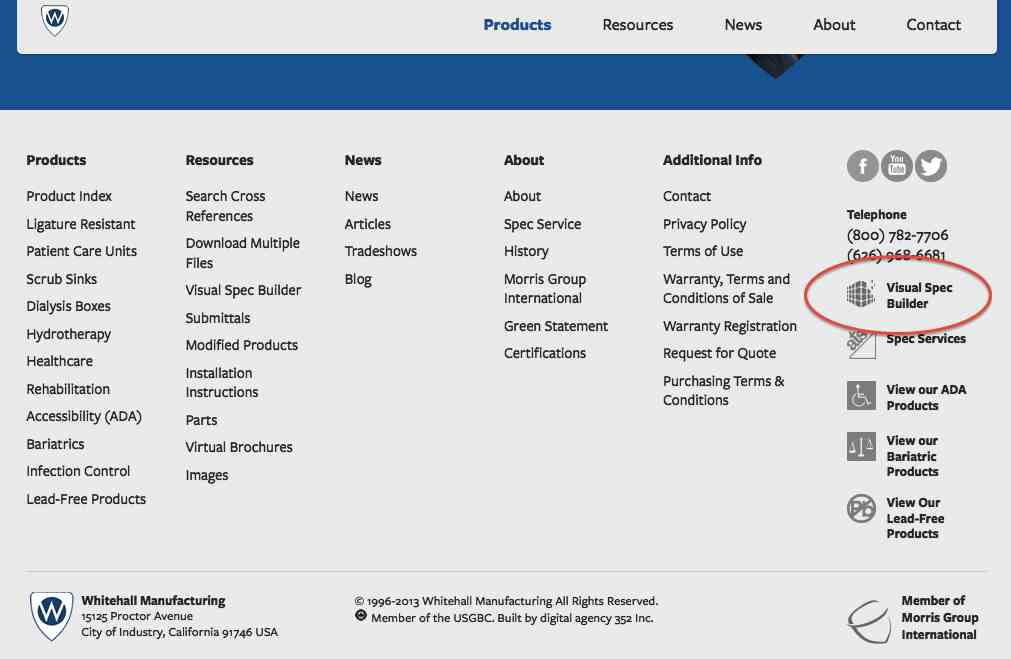Screen dimensions: 1011x659
Task: Open Privacy Policy link
Action: (704, 224)
